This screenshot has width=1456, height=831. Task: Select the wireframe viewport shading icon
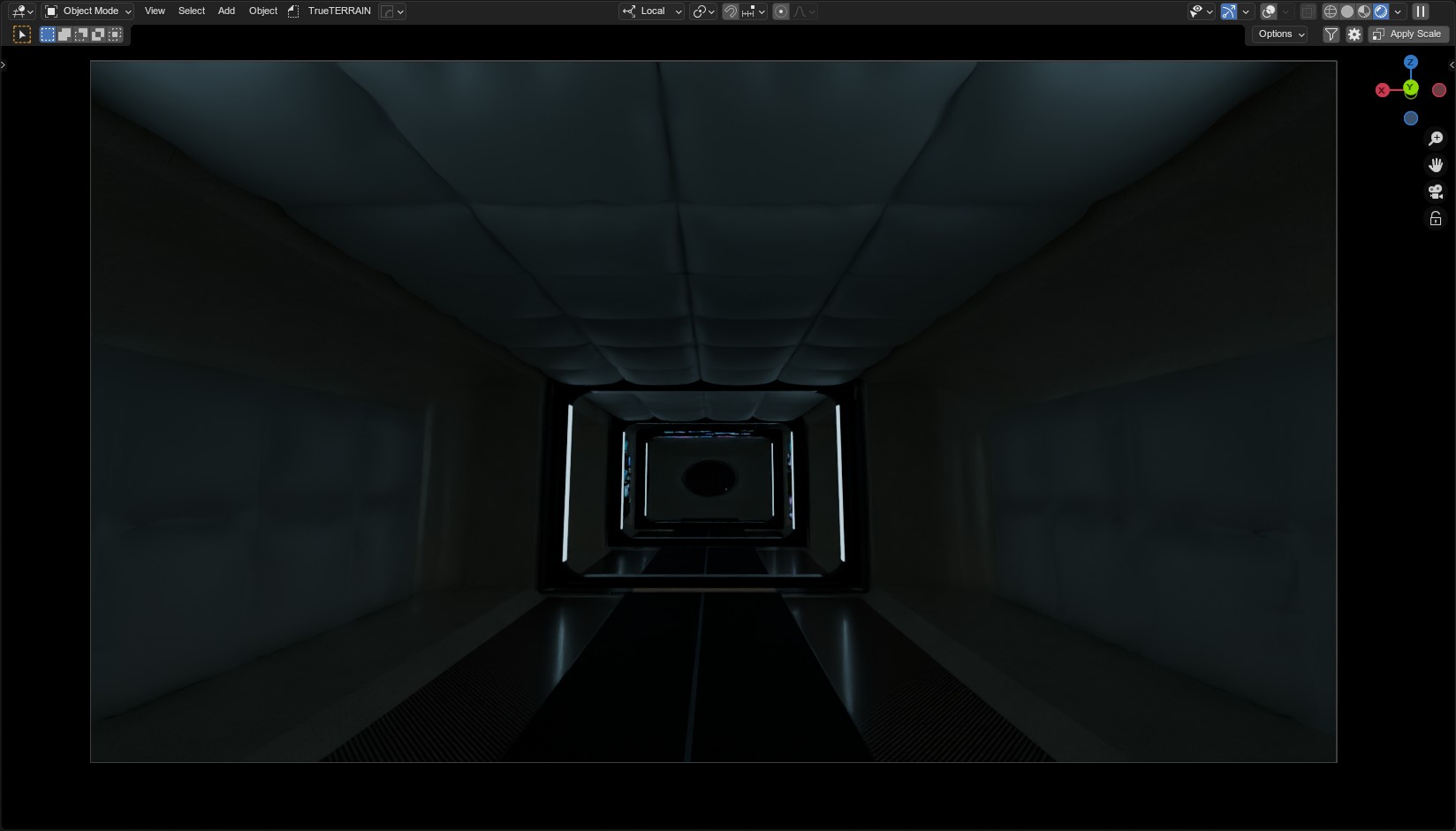[x=1331, y=11]
